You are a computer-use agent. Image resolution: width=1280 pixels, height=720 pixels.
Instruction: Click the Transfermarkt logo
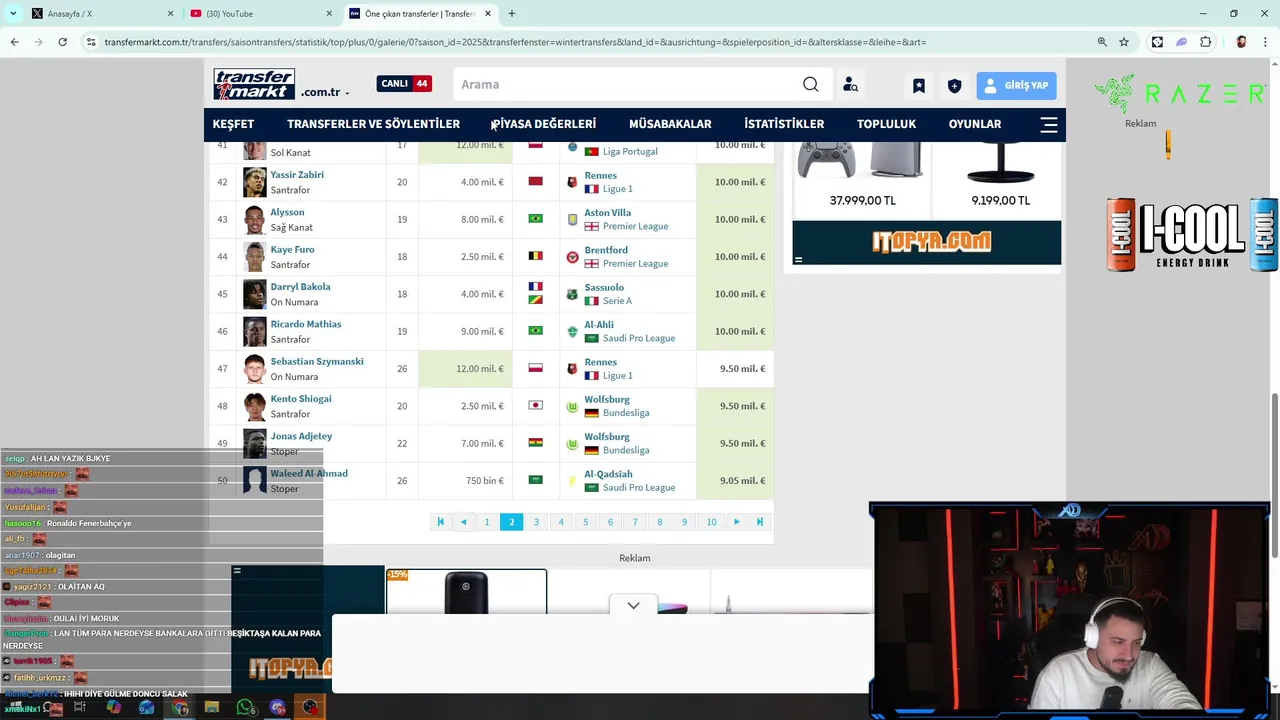[x=254, y=84]
